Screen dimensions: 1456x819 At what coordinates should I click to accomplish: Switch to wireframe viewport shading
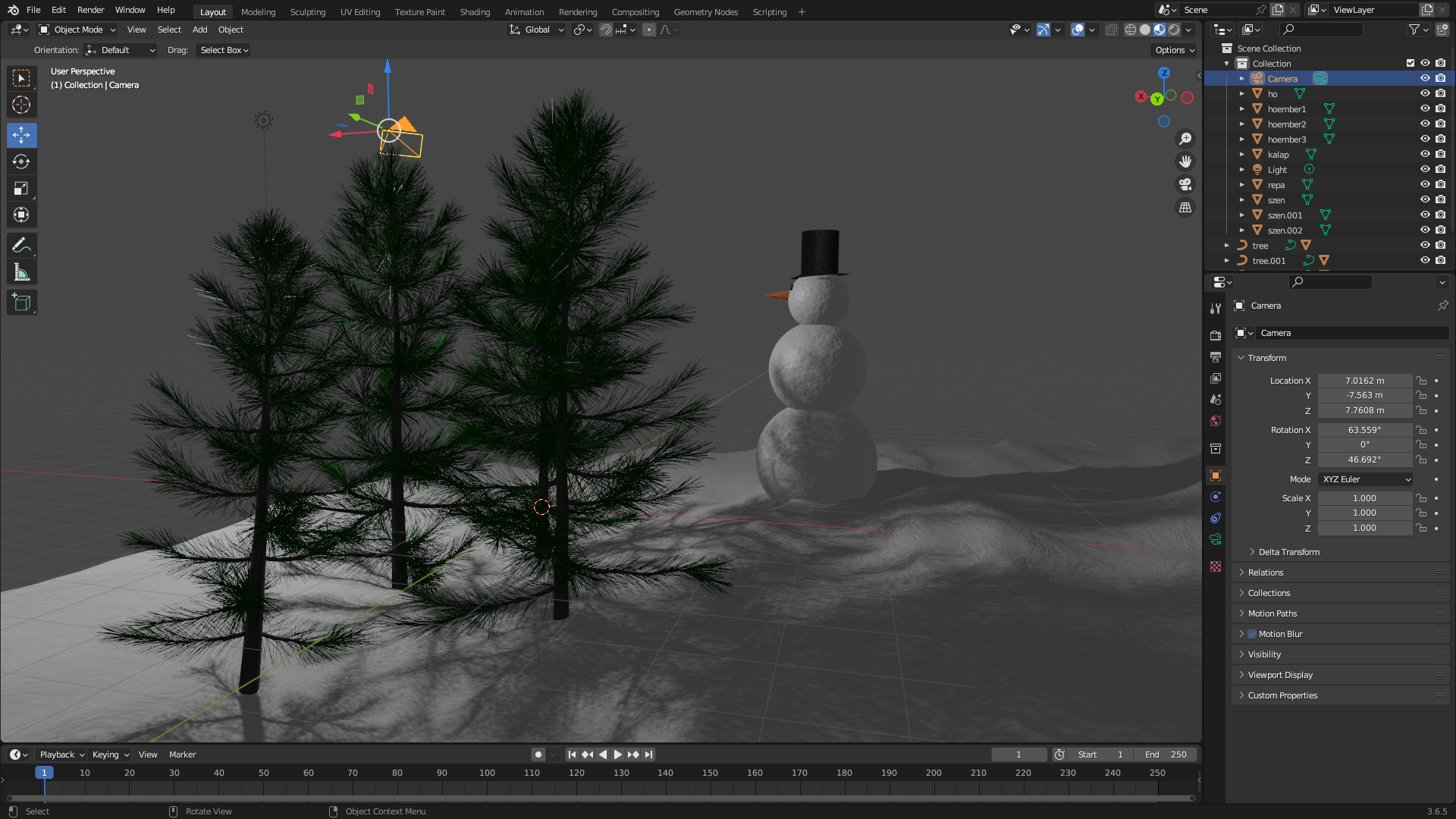point(1130,30)
